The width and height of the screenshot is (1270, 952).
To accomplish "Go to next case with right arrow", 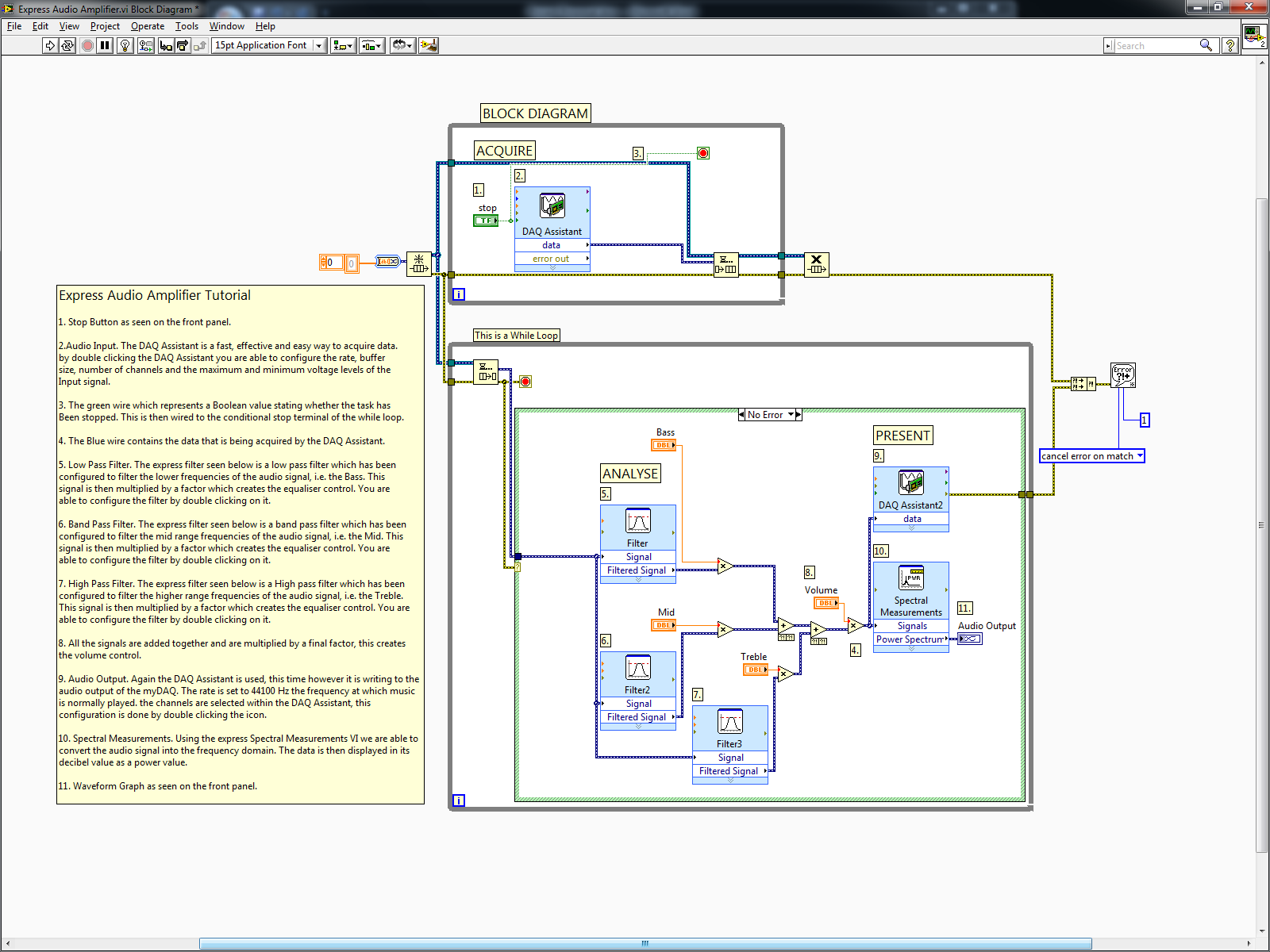I will (799, 414).
